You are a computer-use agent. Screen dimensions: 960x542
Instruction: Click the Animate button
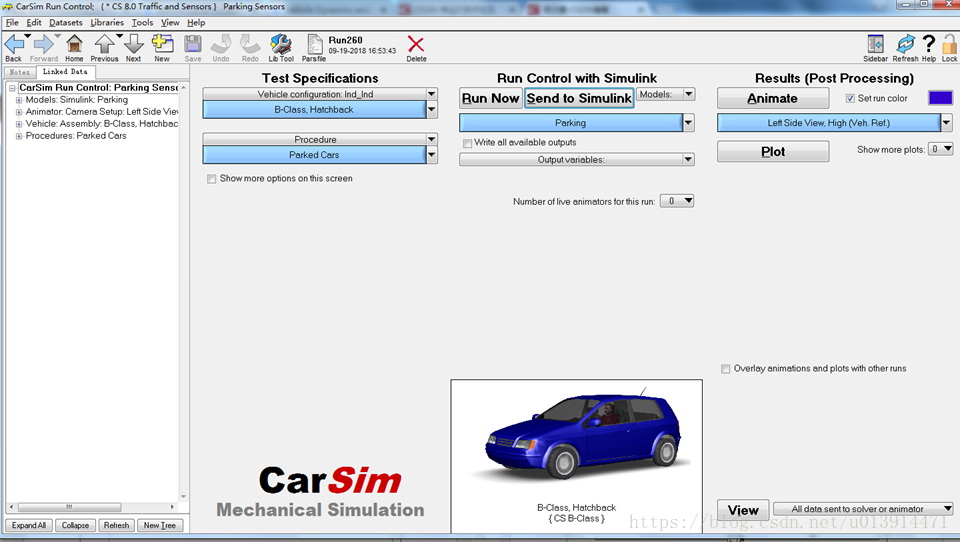[773, 98]
